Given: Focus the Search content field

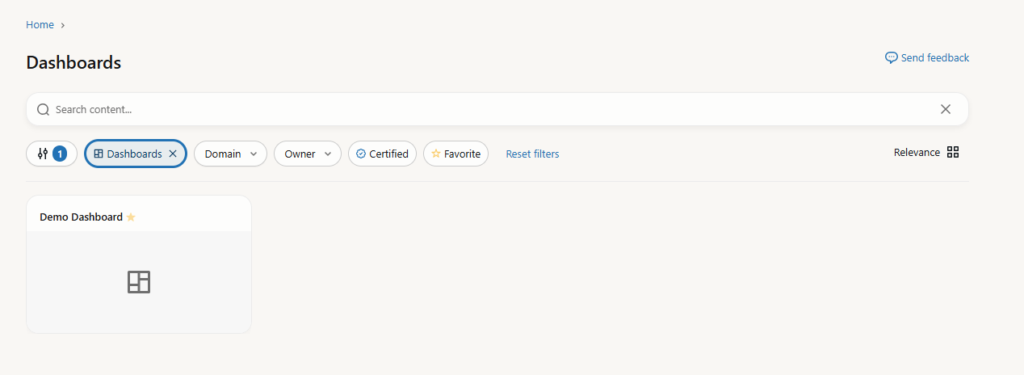Looking at the screenshot, I should pyautogui.click(x=497, y=109).
